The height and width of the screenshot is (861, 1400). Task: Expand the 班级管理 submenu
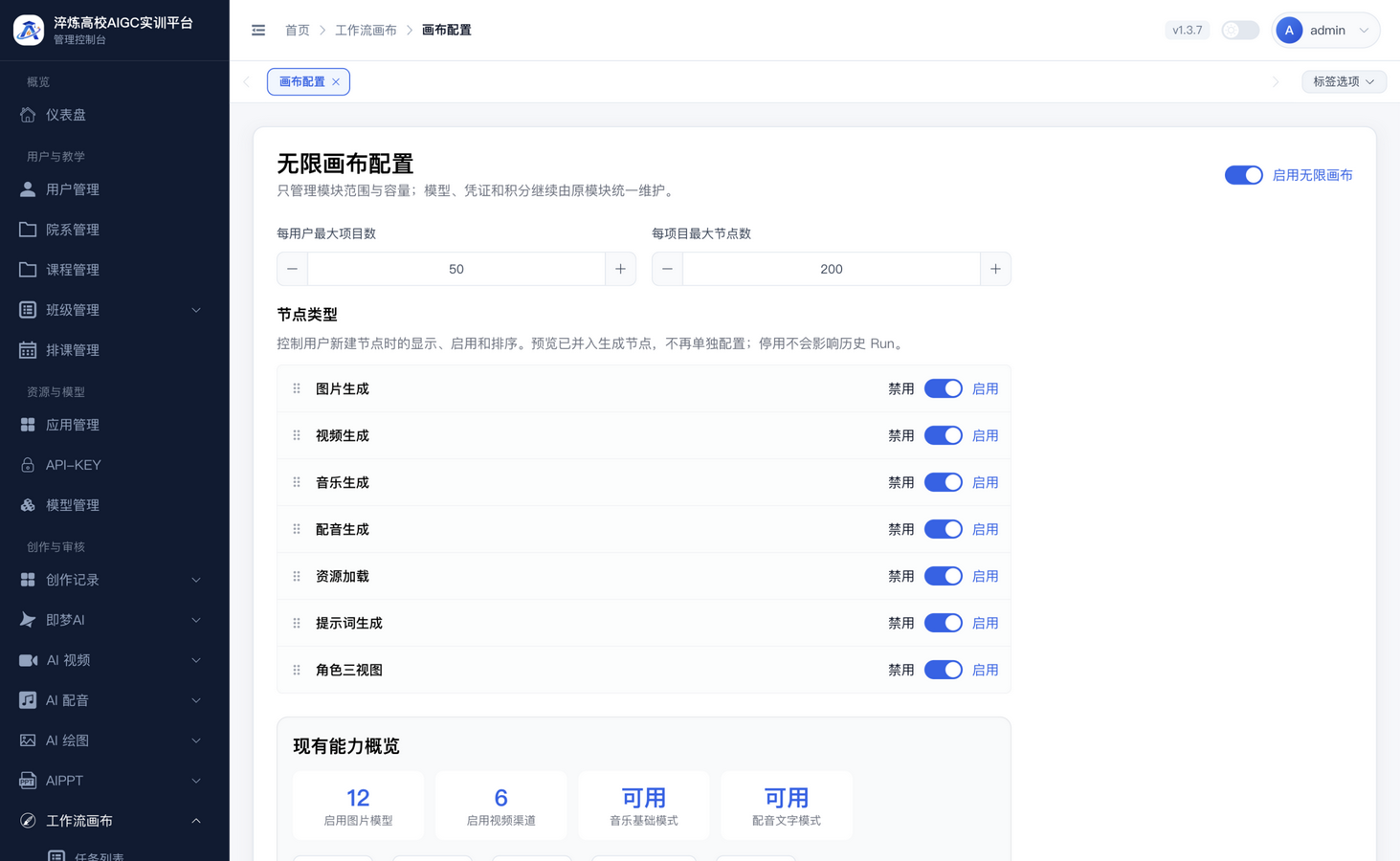(x=196, y=310)
